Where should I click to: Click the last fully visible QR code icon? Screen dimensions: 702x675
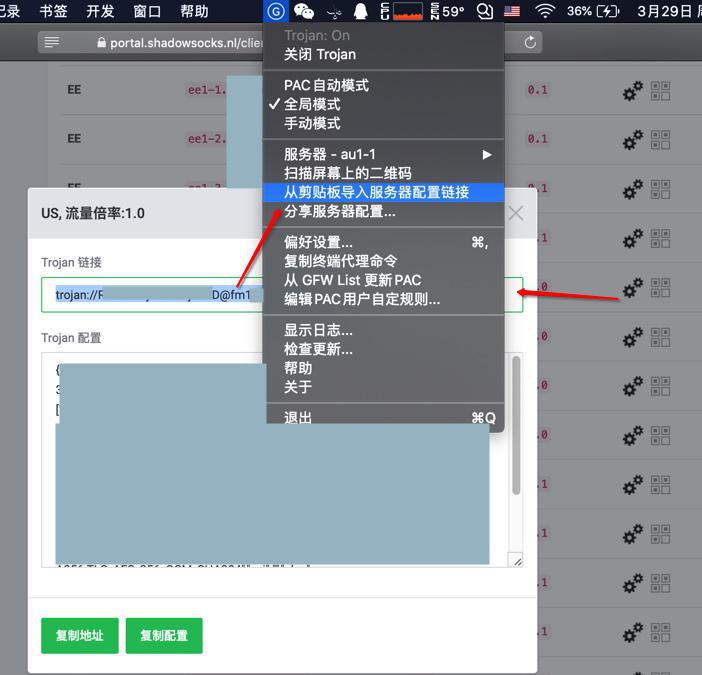(660, 632)
